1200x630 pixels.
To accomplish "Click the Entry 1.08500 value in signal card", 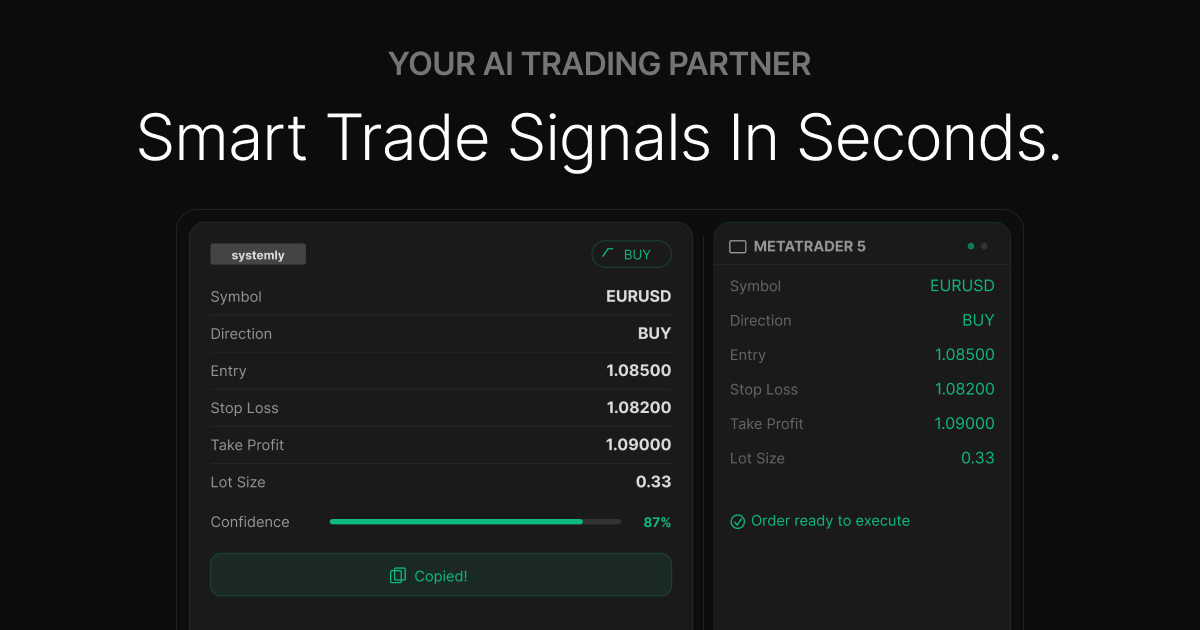I will [638, 370].
